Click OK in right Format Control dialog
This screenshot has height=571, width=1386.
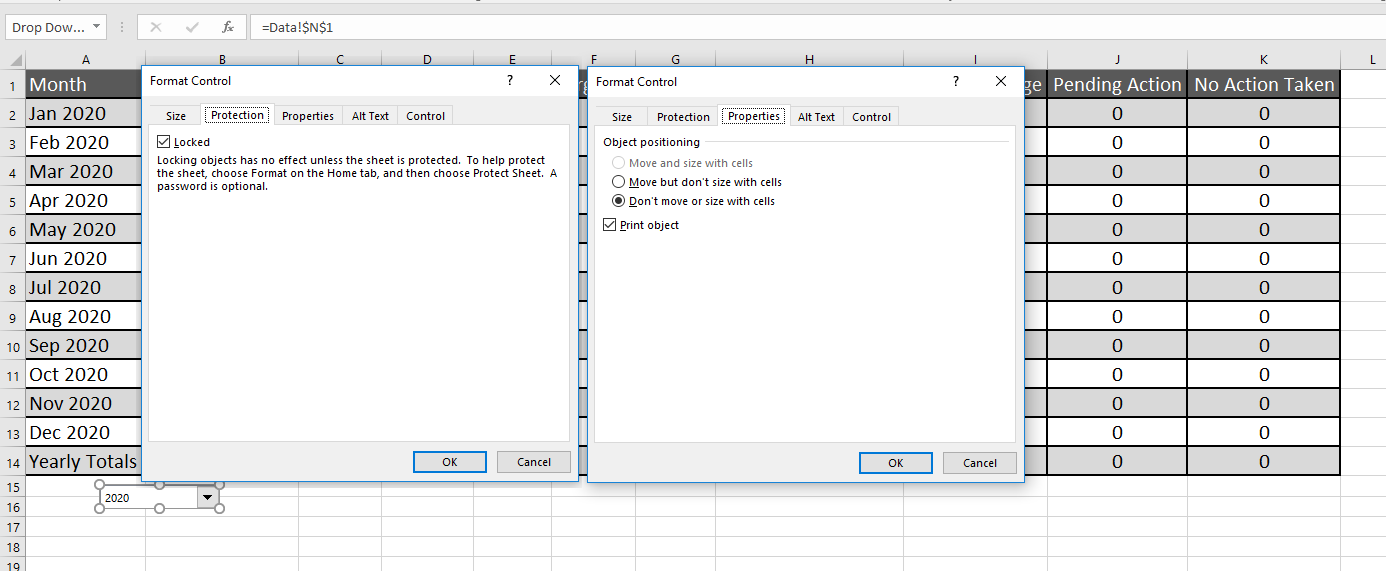896,463
